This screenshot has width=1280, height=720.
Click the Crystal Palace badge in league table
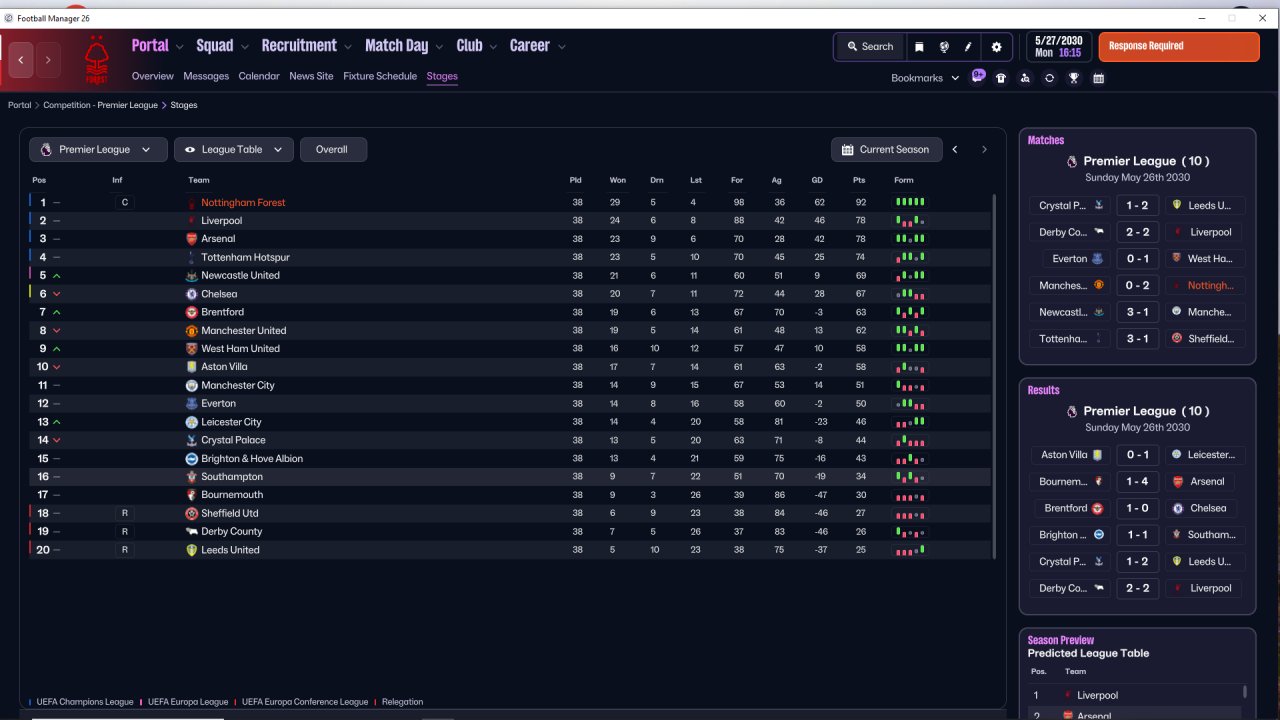coord(192,440)
